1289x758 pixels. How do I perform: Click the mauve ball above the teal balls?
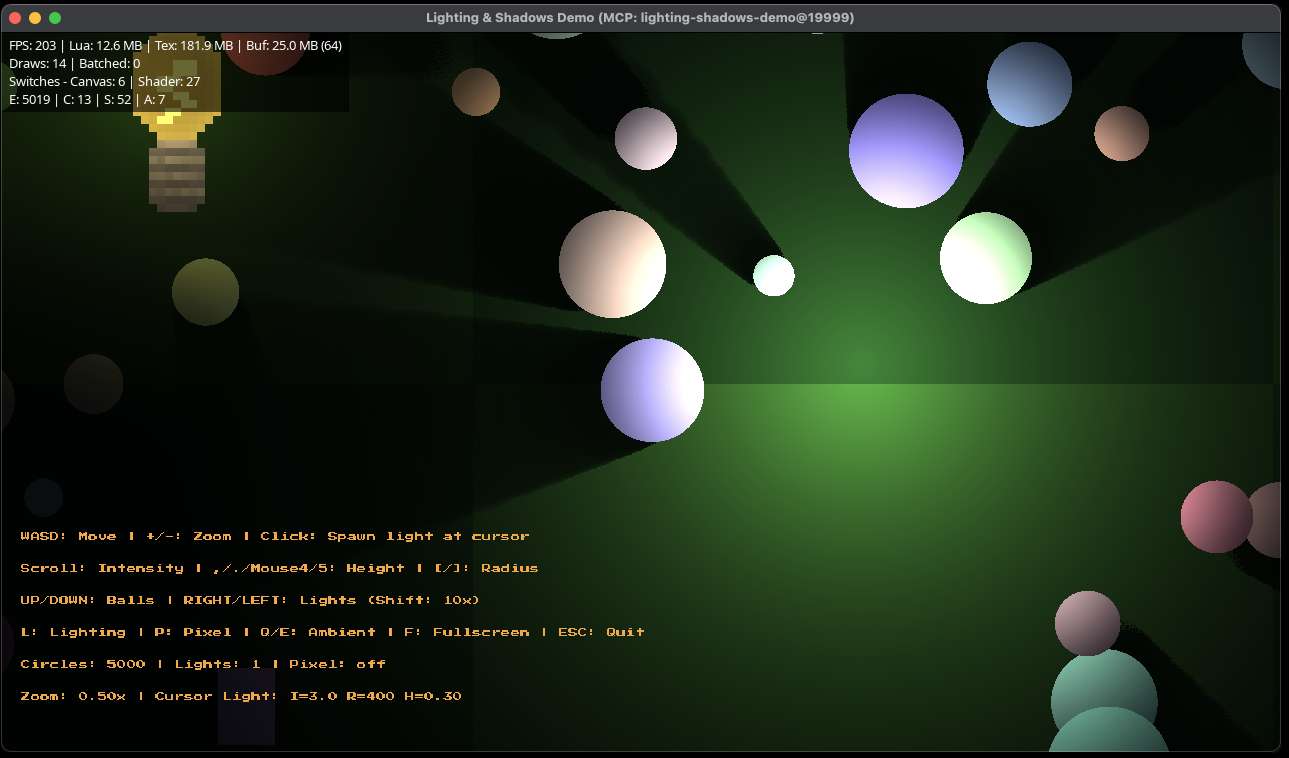[x=1087, y=623]
